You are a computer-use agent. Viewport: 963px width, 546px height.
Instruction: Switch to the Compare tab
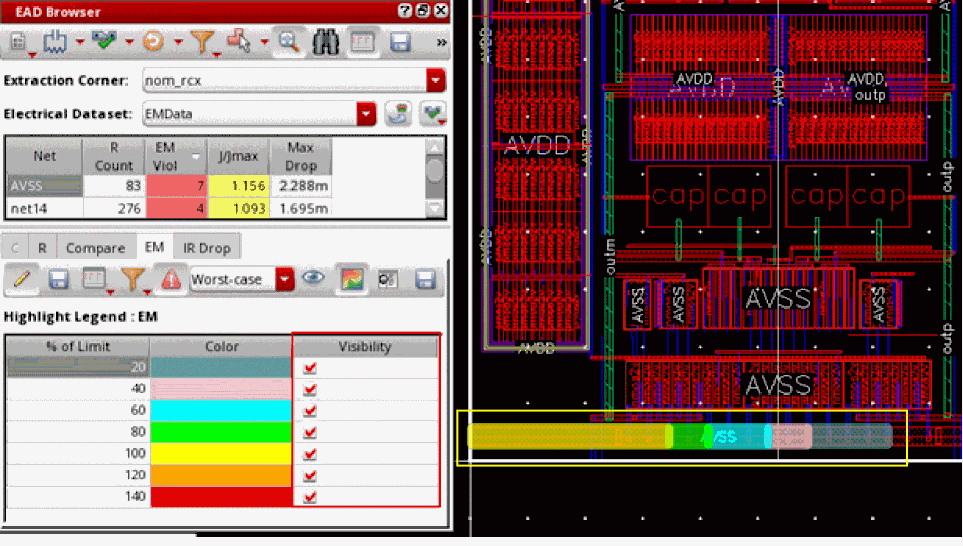point(95,247)
